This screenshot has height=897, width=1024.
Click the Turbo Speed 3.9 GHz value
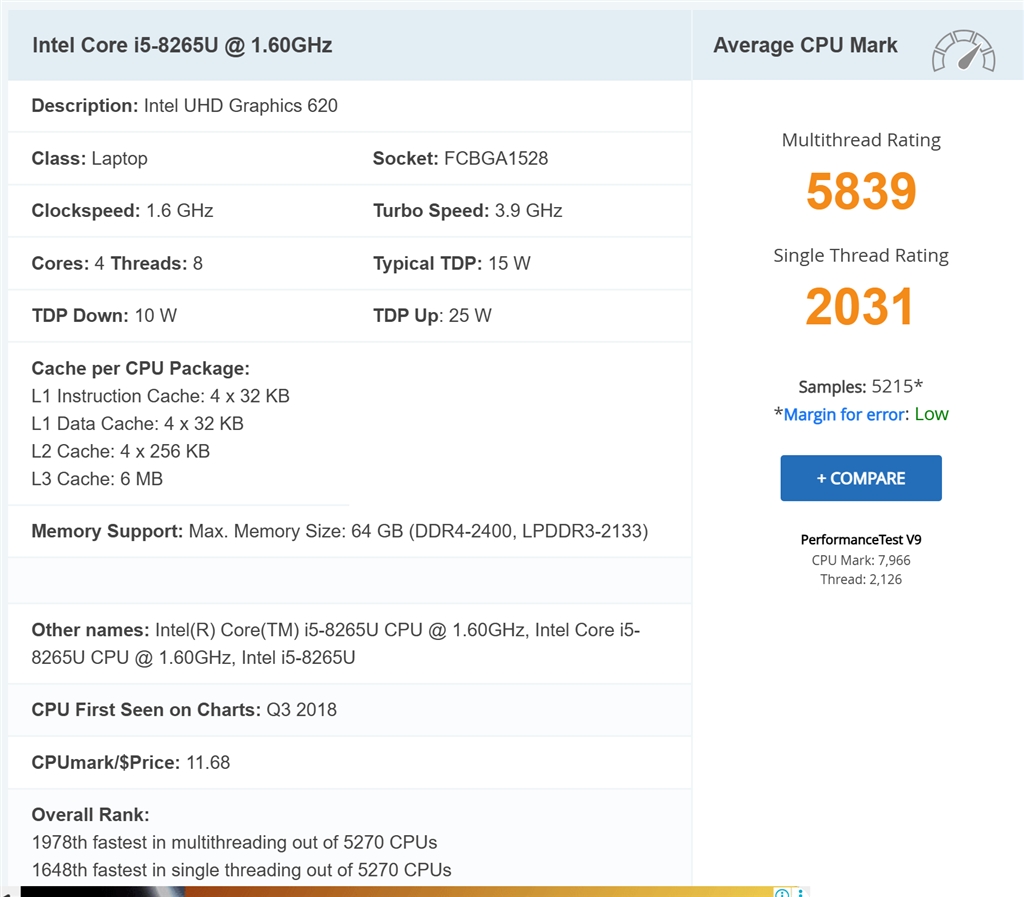coord(528,210)
